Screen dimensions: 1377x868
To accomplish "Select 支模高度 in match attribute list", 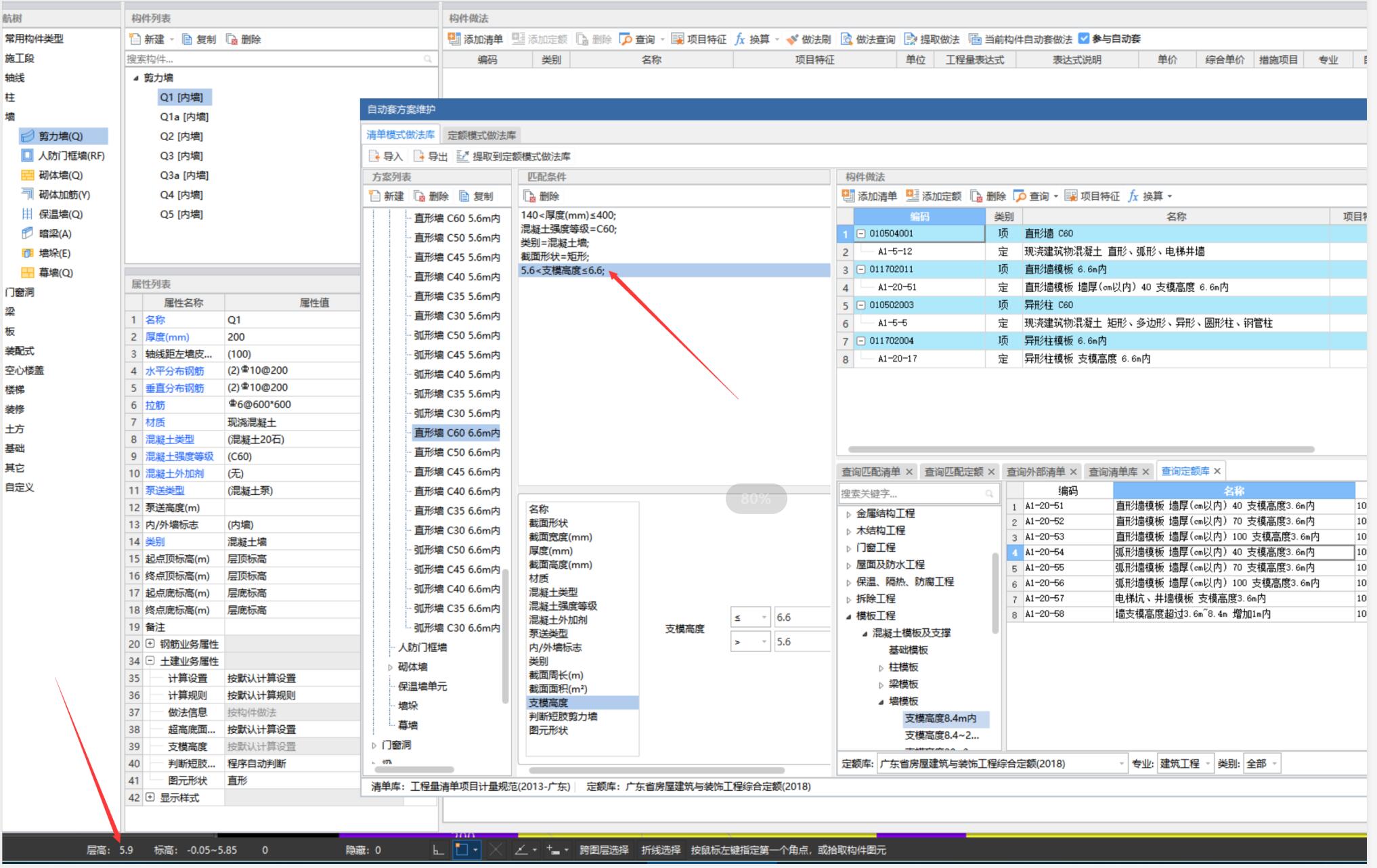I will (582, 703).
